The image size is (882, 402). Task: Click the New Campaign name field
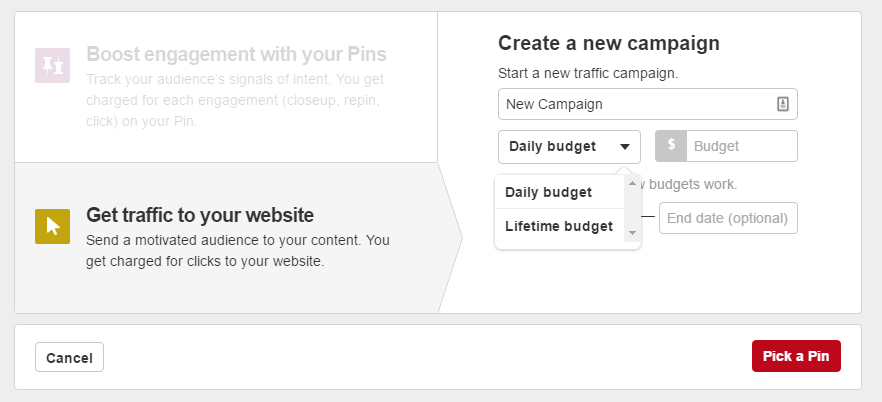(635, 104)
